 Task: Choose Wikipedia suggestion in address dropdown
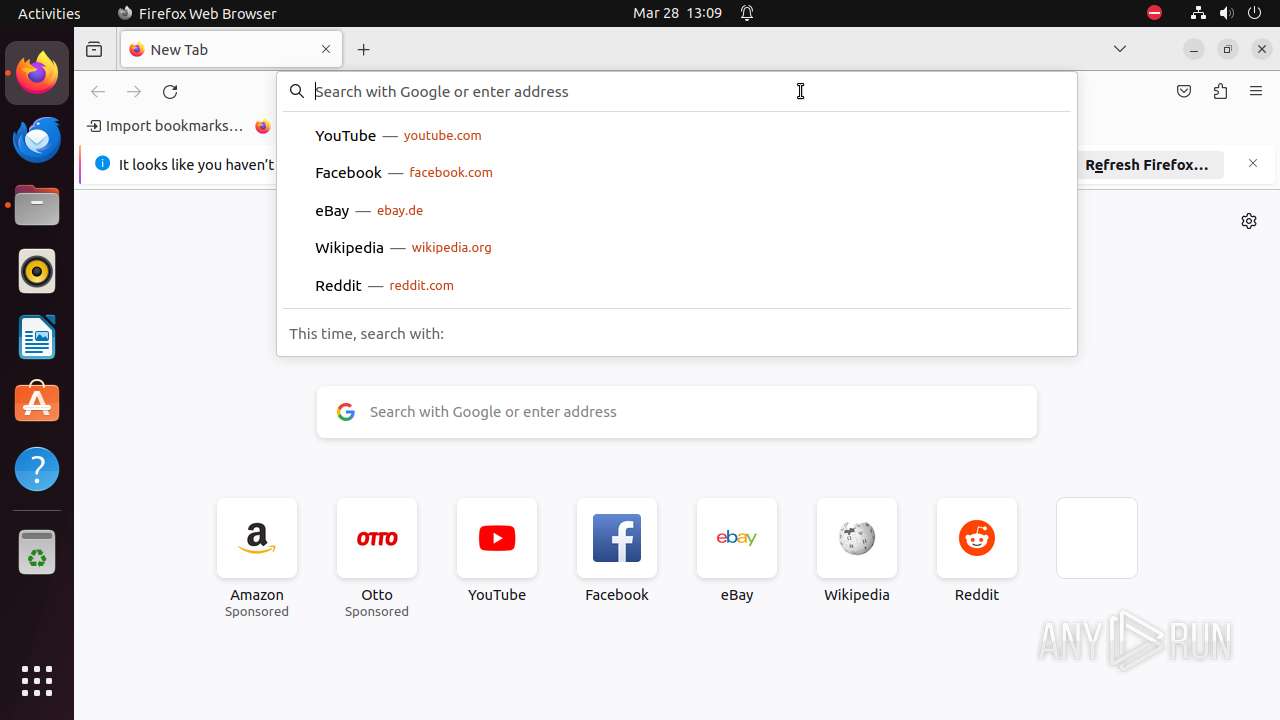point(677,248)
